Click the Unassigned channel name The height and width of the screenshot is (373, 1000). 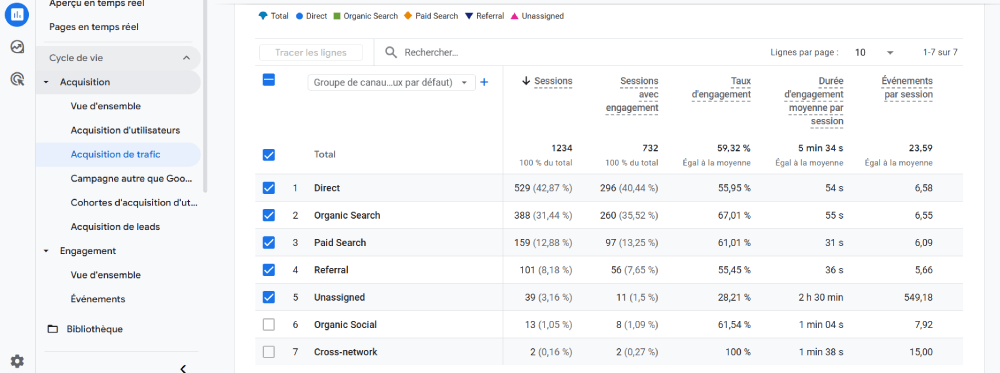click(339, 297)
